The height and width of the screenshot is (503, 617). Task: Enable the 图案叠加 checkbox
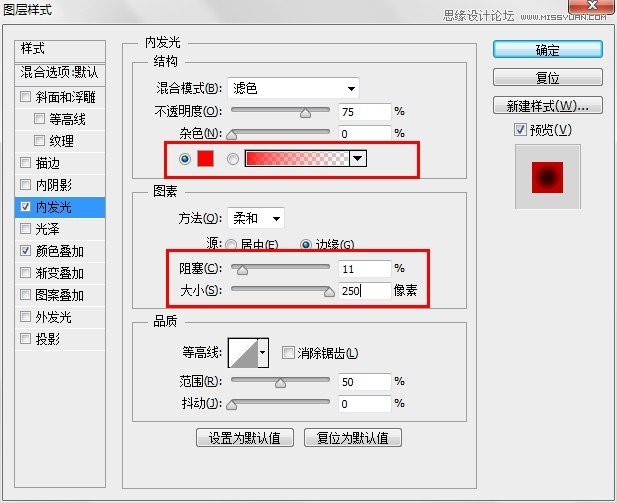[26, 294]
